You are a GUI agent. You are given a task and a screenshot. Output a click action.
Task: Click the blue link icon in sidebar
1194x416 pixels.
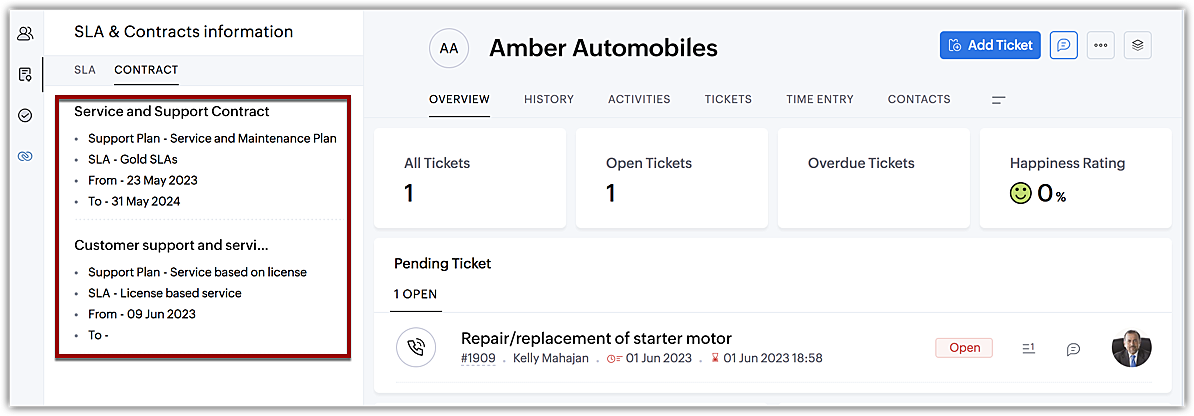click(25, 156)
